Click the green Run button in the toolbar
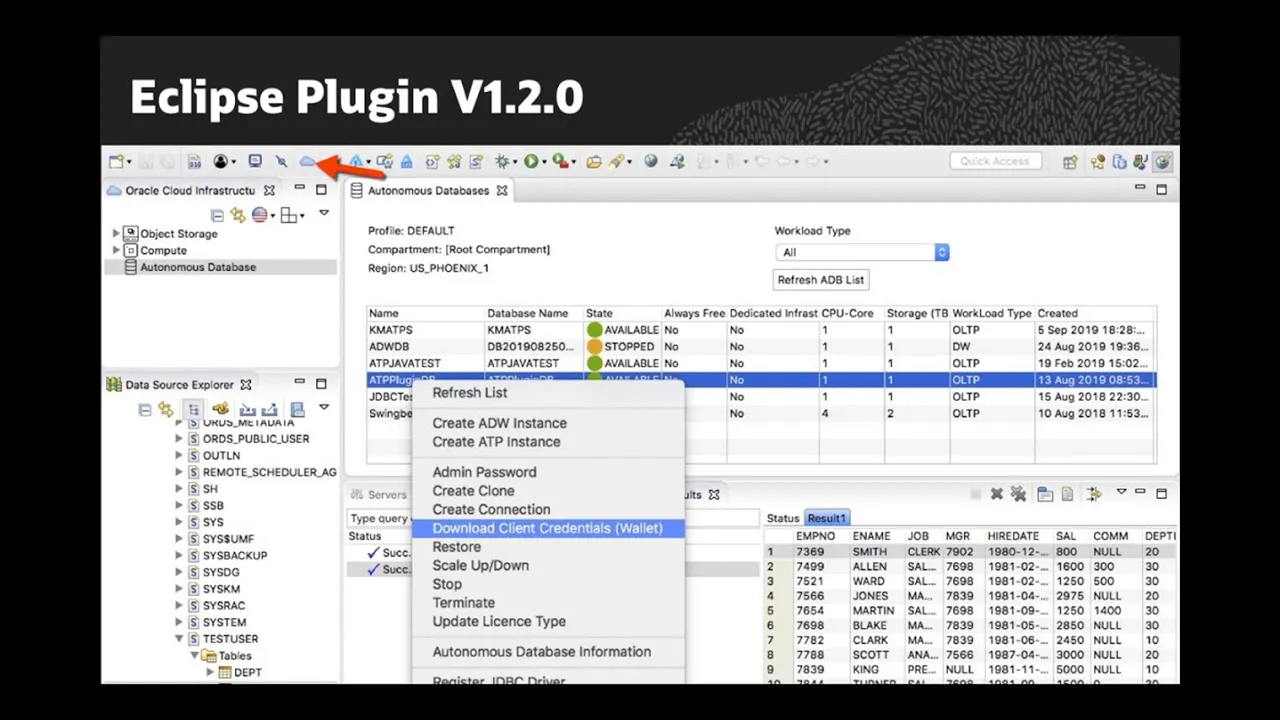 (x=531, y=161)
